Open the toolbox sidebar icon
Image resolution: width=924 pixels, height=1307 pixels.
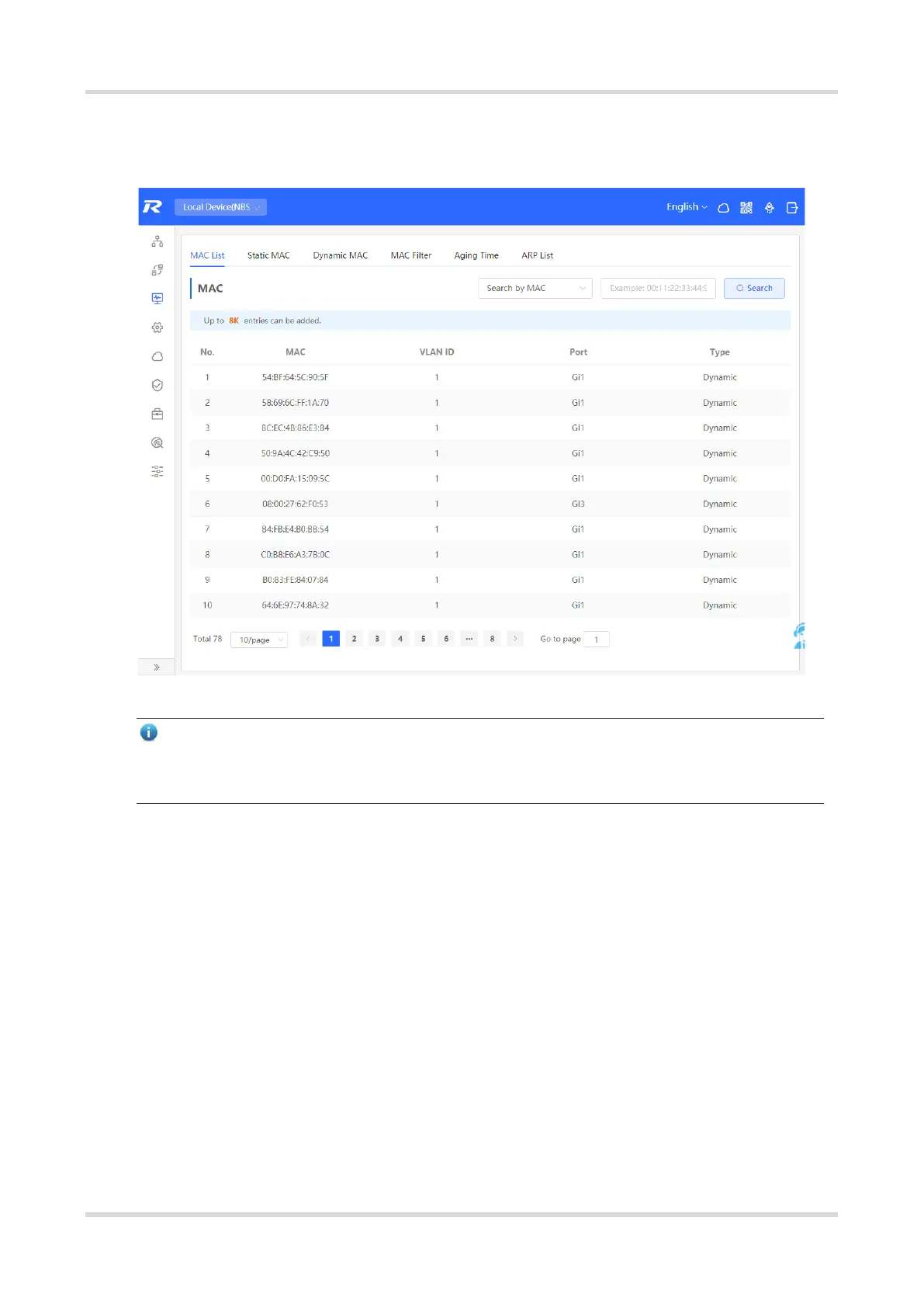coord(157,414)
